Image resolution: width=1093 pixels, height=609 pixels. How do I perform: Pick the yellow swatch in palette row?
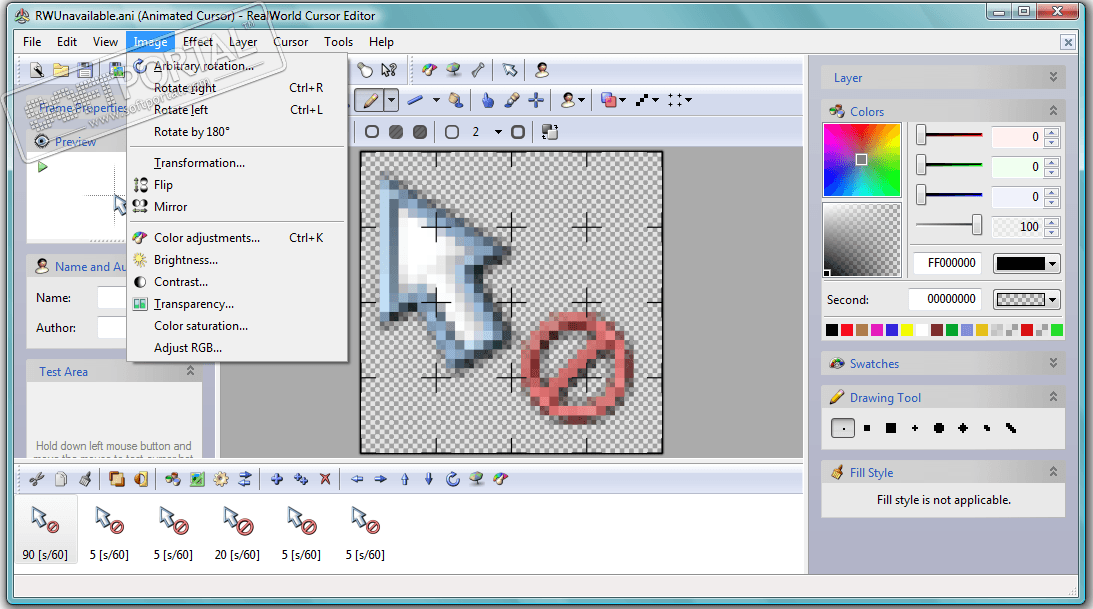pyautogui.click(x=907, y=330)
